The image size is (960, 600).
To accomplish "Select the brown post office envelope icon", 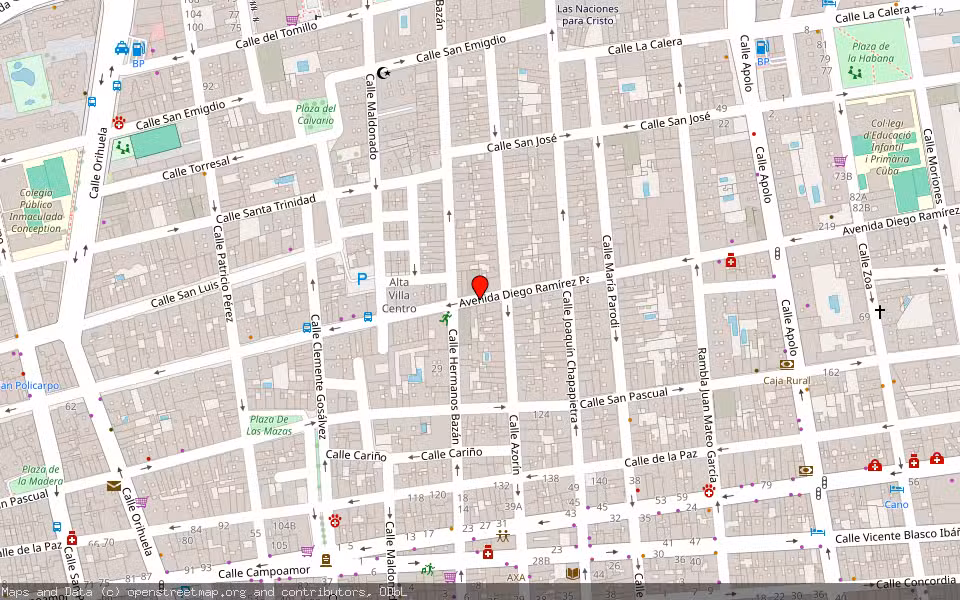I will click(114, 486).
